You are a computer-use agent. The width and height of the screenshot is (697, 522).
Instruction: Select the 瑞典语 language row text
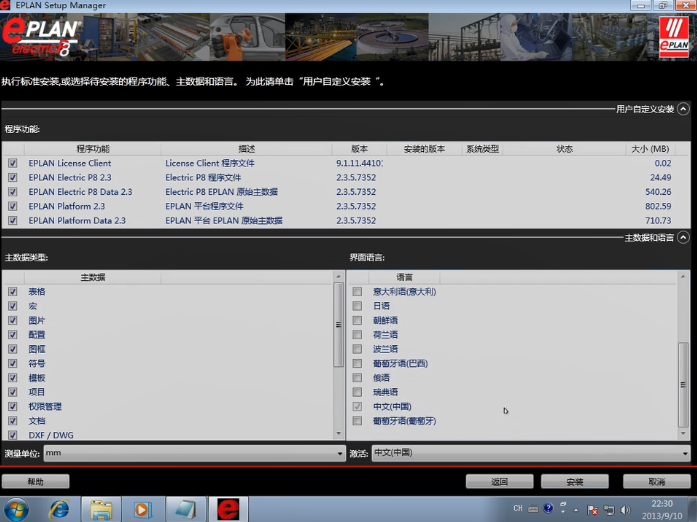[x=385, y=392]
